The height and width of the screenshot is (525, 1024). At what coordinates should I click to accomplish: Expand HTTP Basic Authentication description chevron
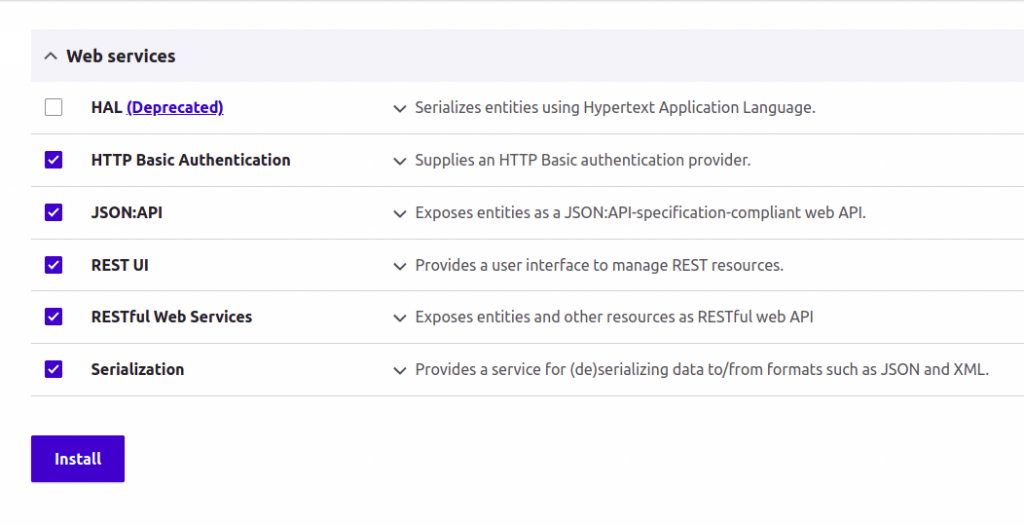pos(400,161)
